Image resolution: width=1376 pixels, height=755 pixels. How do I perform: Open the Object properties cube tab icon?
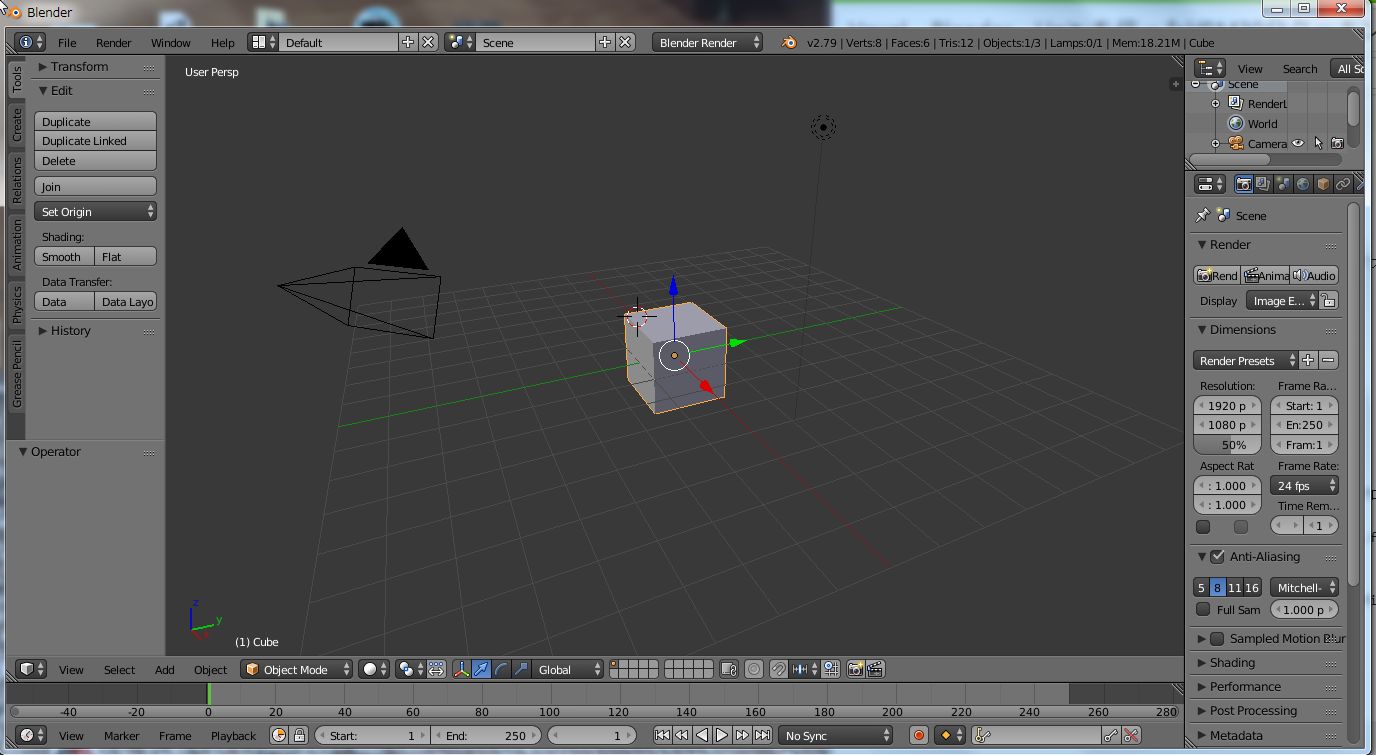pyautogui.click(x=1323, y=184)
